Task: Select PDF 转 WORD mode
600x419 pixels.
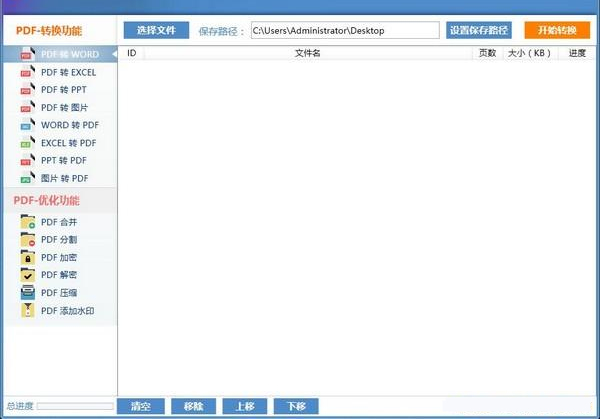Action: [60, 54]
